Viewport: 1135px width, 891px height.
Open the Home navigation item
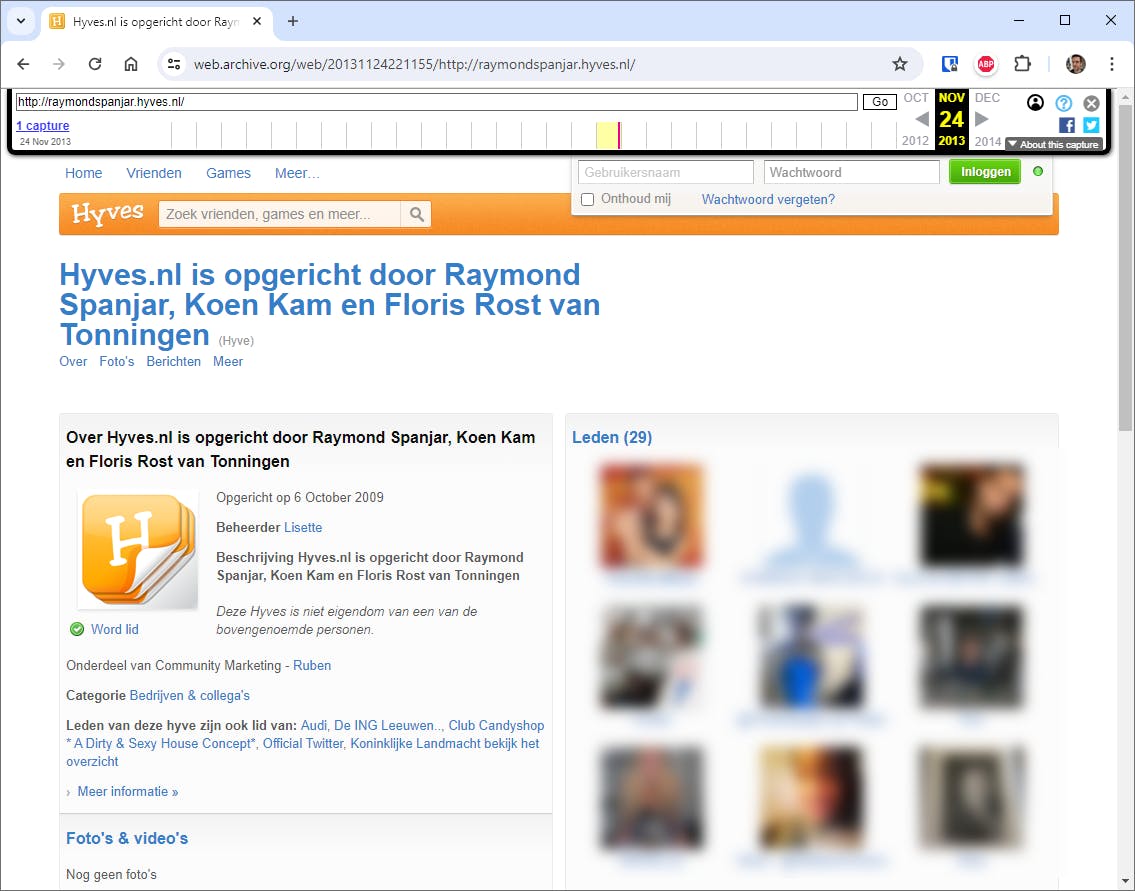83,173
